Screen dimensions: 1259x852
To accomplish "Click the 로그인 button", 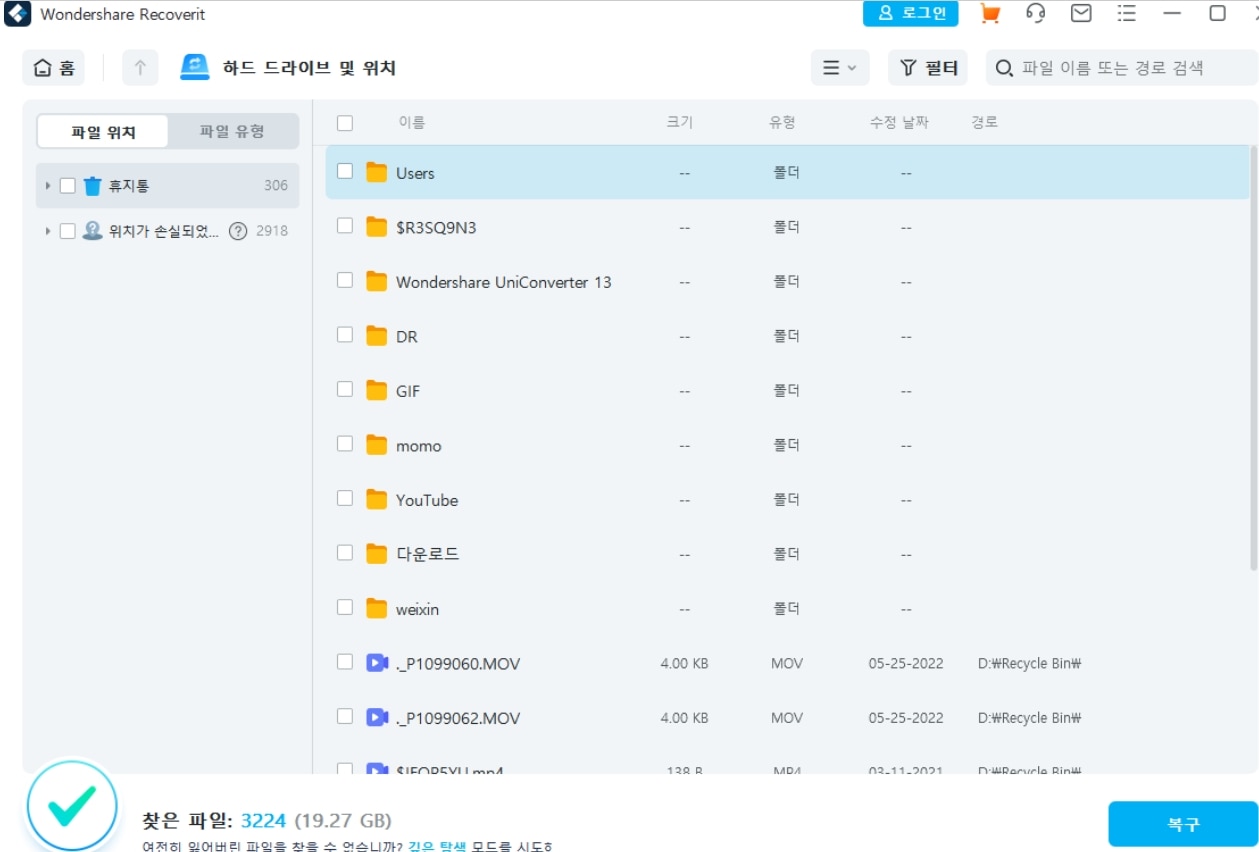I will coord(911,14).
